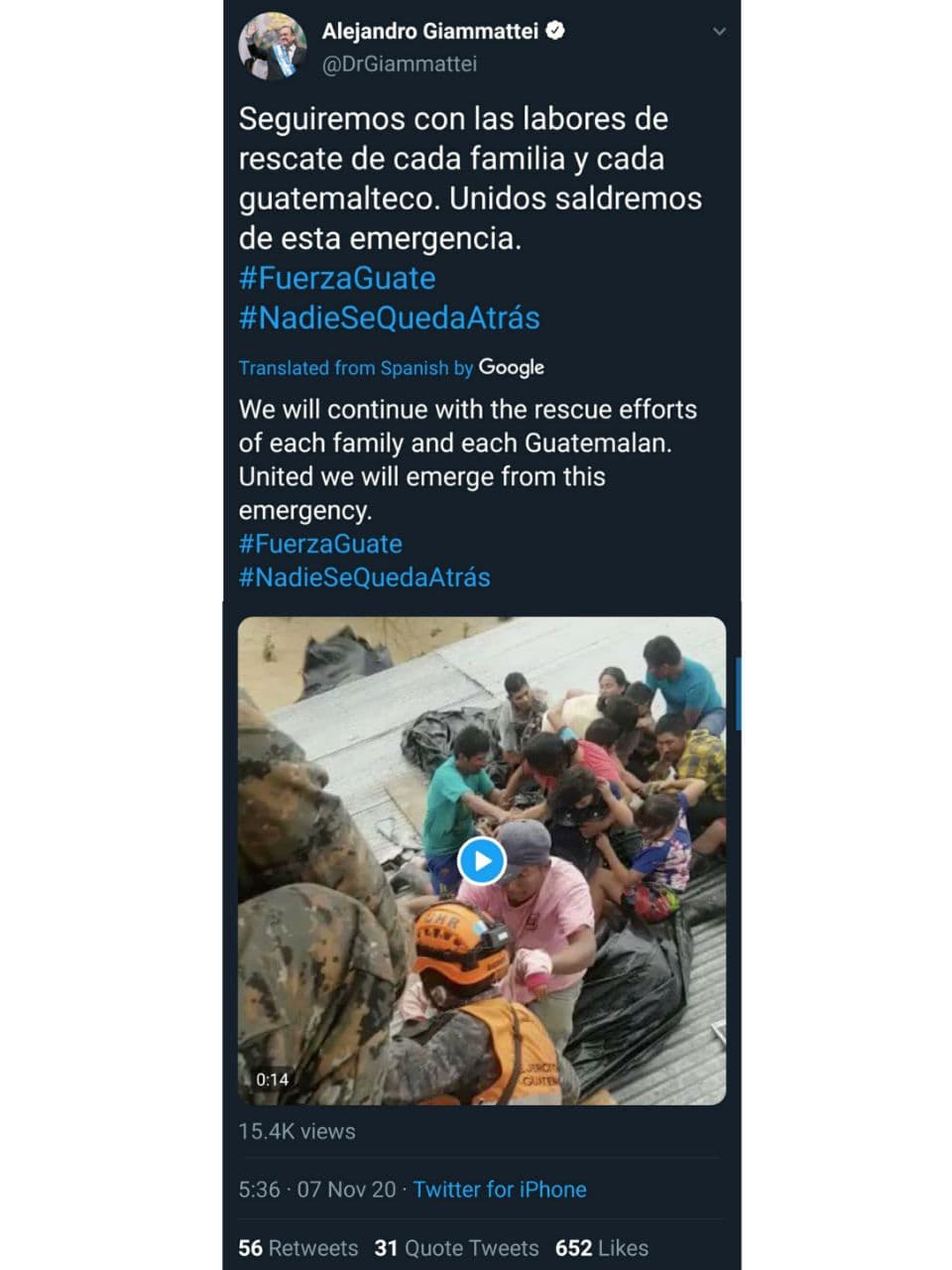Open the #FuerzaGuate hashtag in Spanish text
The height and width of the screenshot is (1270, 952).
(337, 278)
